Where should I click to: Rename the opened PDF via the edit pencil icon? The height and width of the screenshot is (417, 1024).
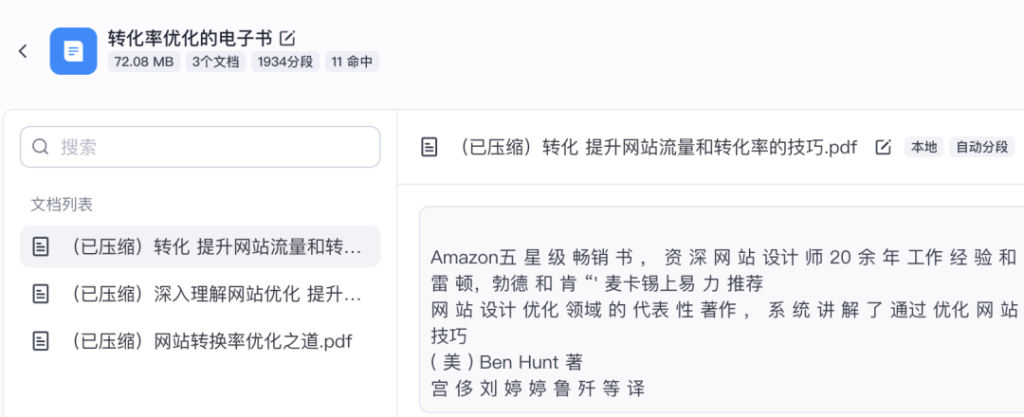coord(883,147)
